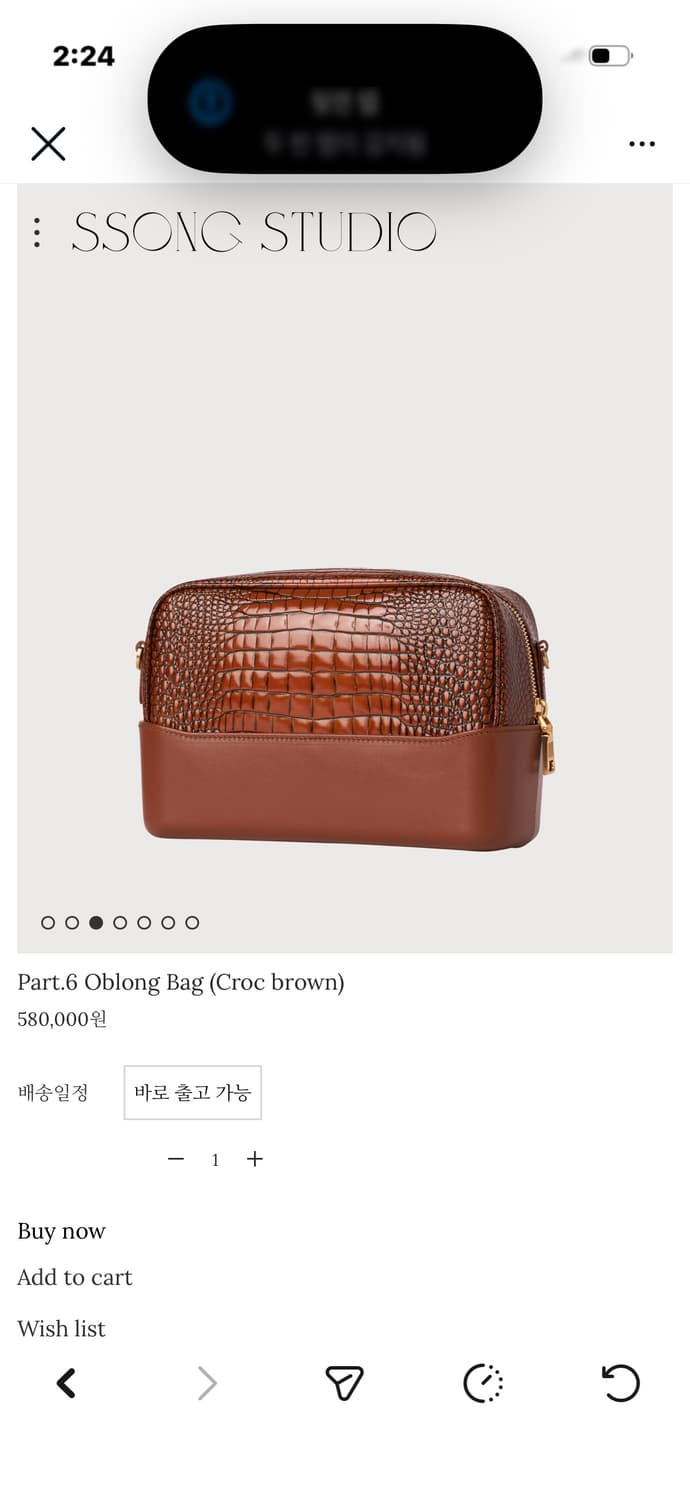Reload the page with refresh icon
This screenshot has height=1500, width=690.
[620, 1383]
